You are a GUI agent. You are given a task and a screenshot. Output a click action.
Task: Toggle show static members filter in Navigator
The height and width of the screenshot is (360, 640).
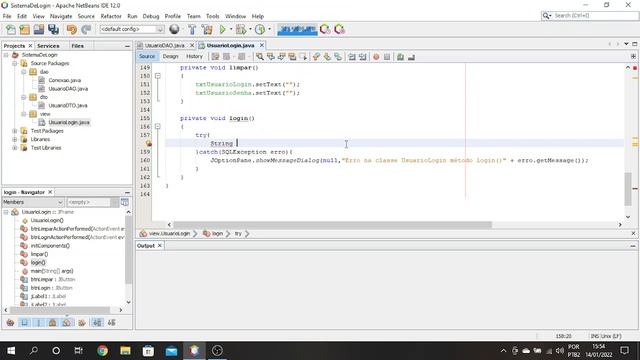coord(39,323)
